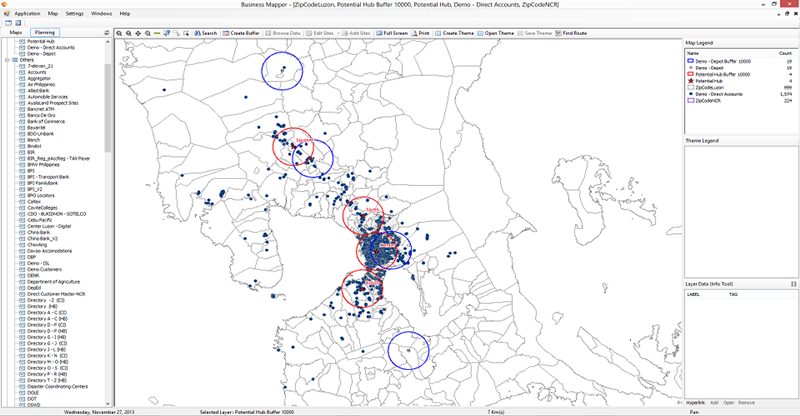Select the 7-eleven_21 layer
The width and height of the screenshot is (800, 416).
pos(40,66)
